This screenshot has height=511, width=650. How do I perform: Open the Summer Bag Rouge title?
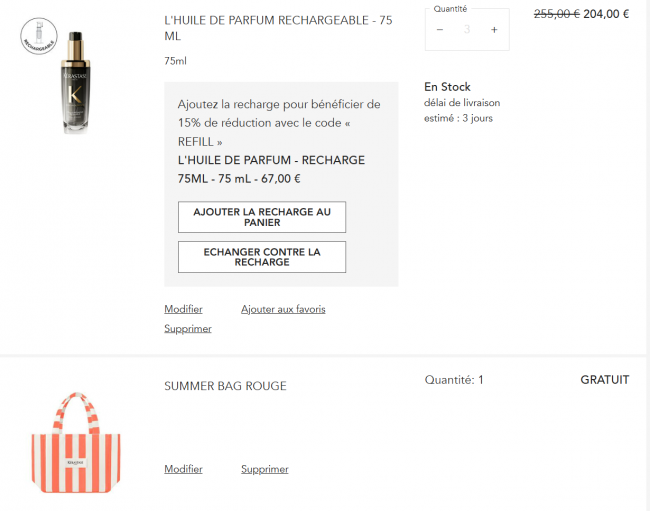point(226,386)
